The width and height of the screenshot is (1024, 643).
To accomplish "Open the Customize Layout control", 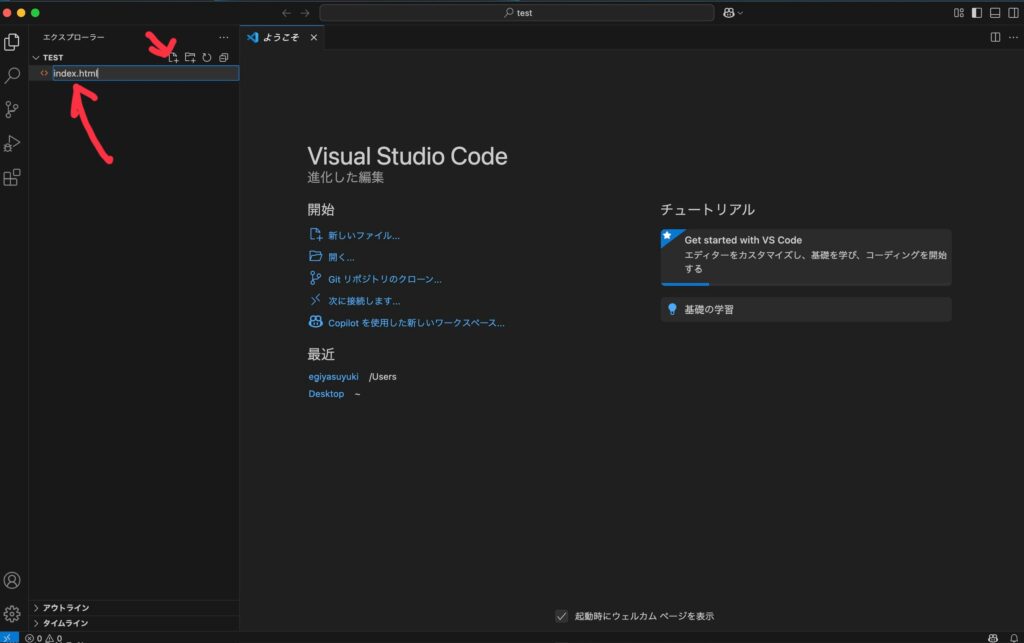I will click(959, 13).
